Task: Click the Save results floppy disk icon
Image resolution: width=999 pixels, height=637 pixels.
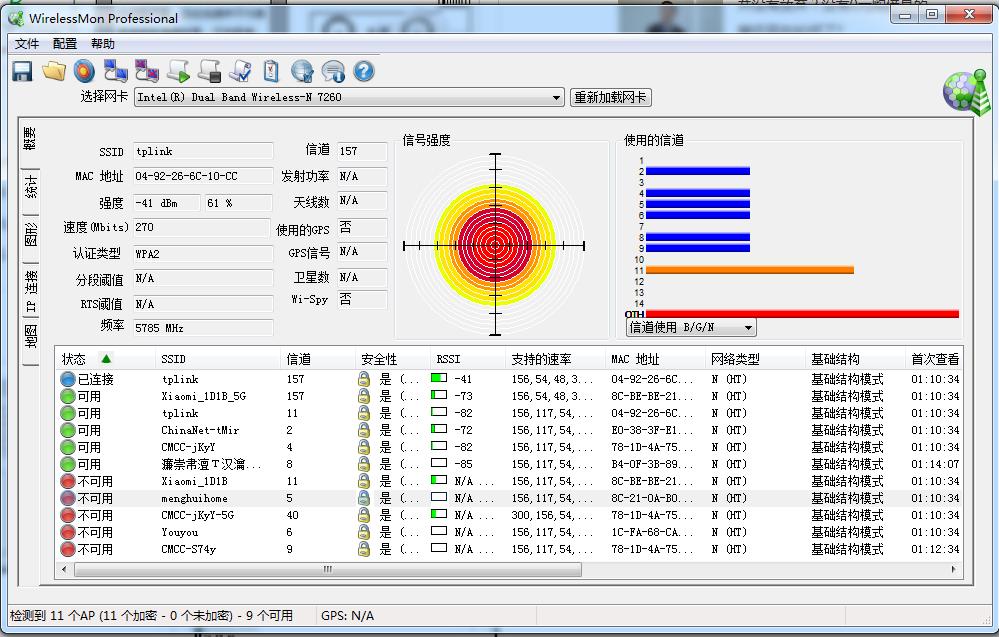Action: pyautogui.click(x=22, y=70)
